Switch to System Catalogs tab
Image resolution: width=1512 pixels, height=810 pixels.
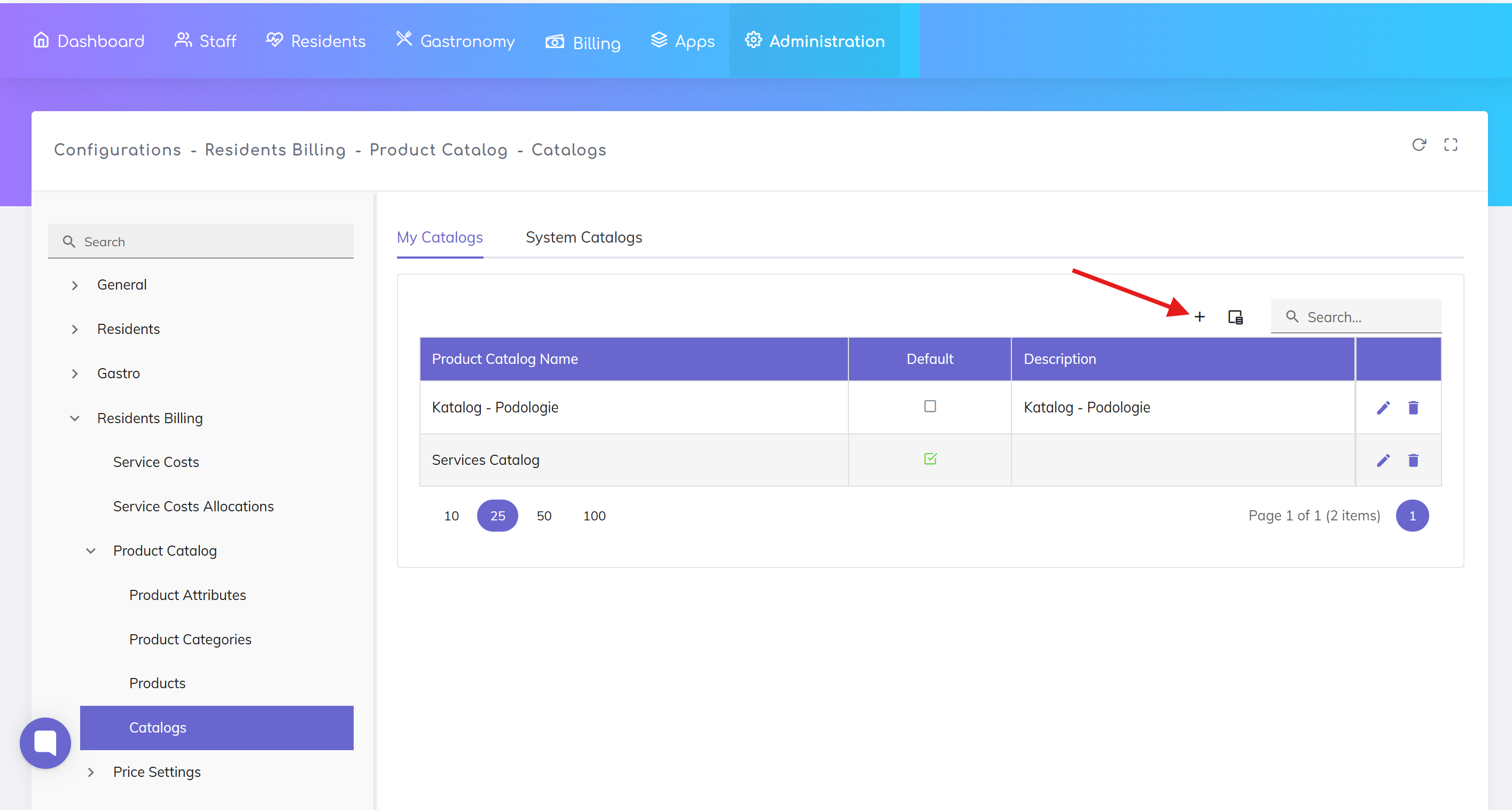(x=583, y=237)
